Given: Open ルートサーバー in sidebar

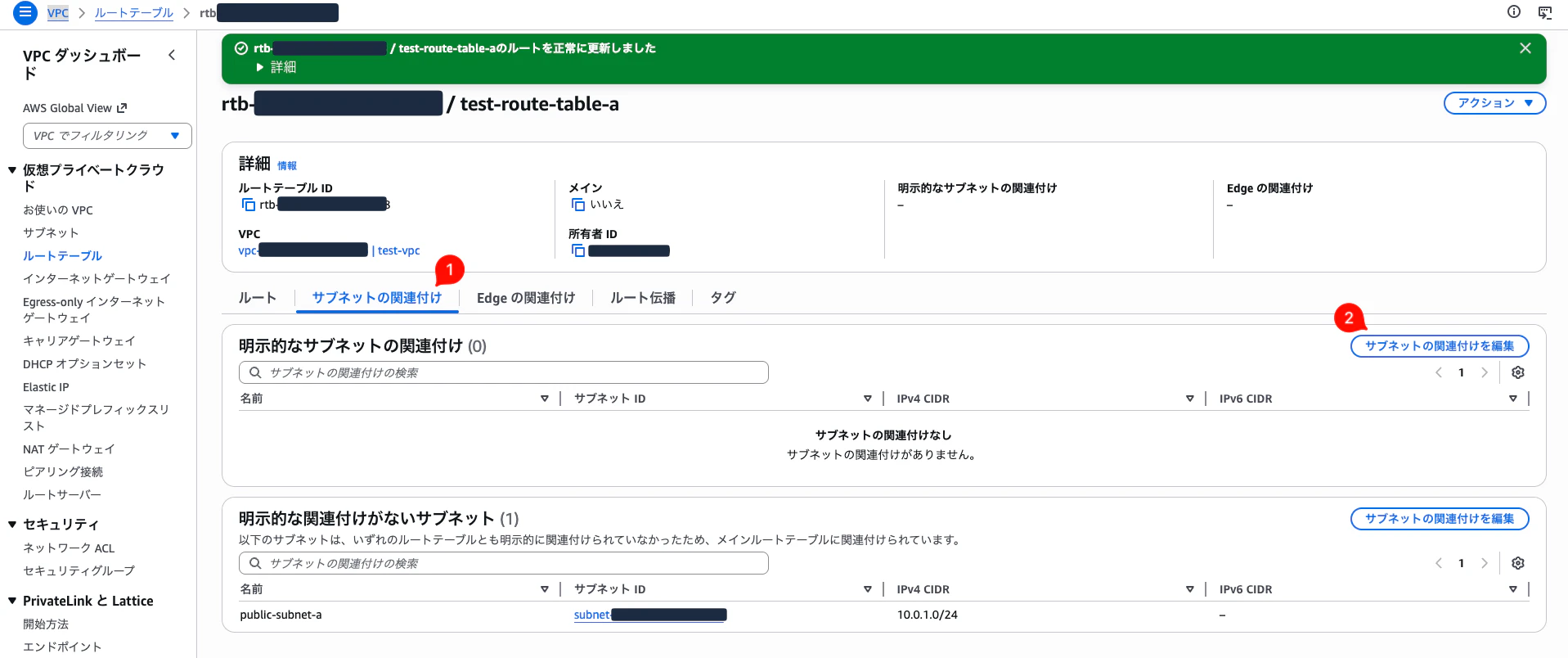Looking at the screenshot, I should 62,495.
